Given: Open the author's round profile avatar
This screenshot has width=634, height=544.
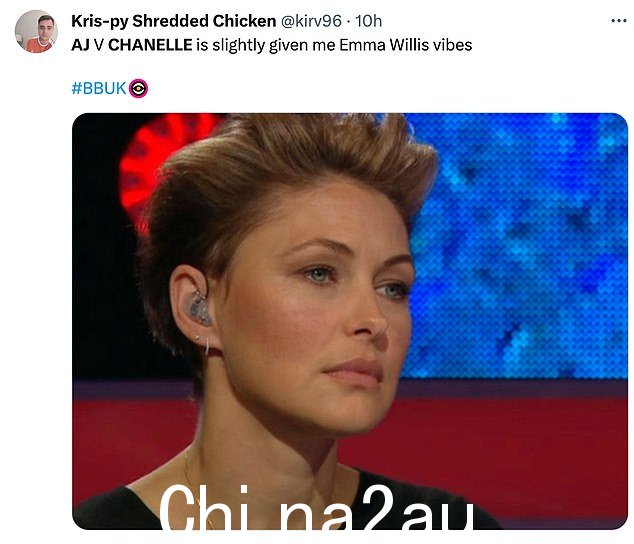Looking at the screenshot, I should pos(36,32).
